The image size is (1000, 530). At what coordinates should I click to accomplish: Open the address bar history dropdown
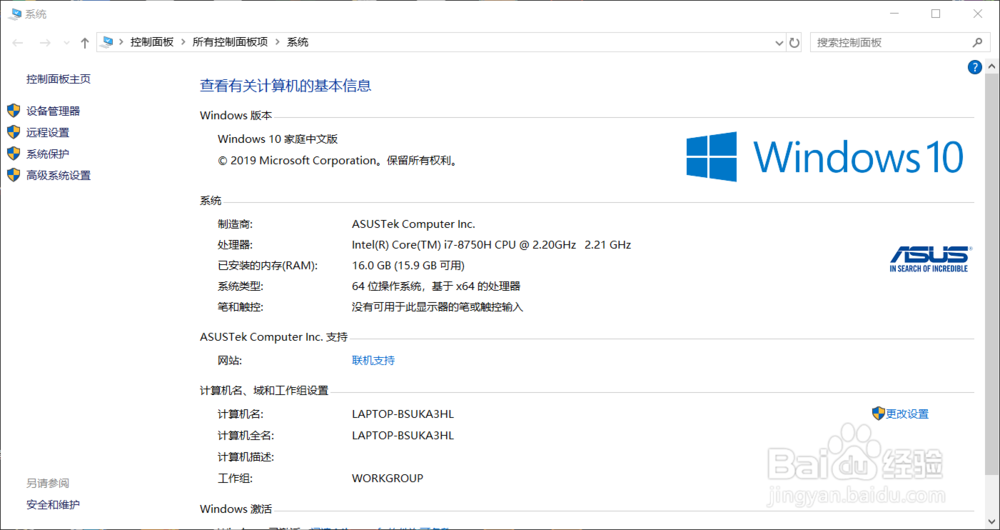[779, 43]
